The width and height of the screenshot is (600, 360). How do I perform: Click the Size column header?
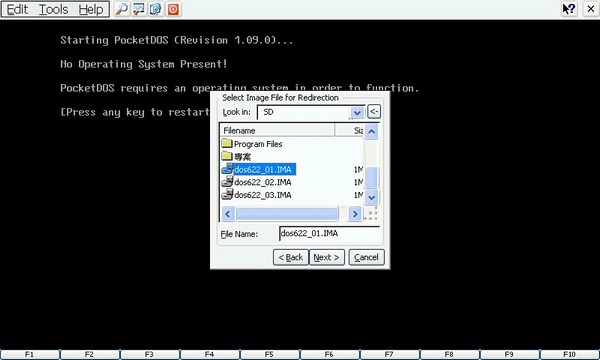click(349, 130)
